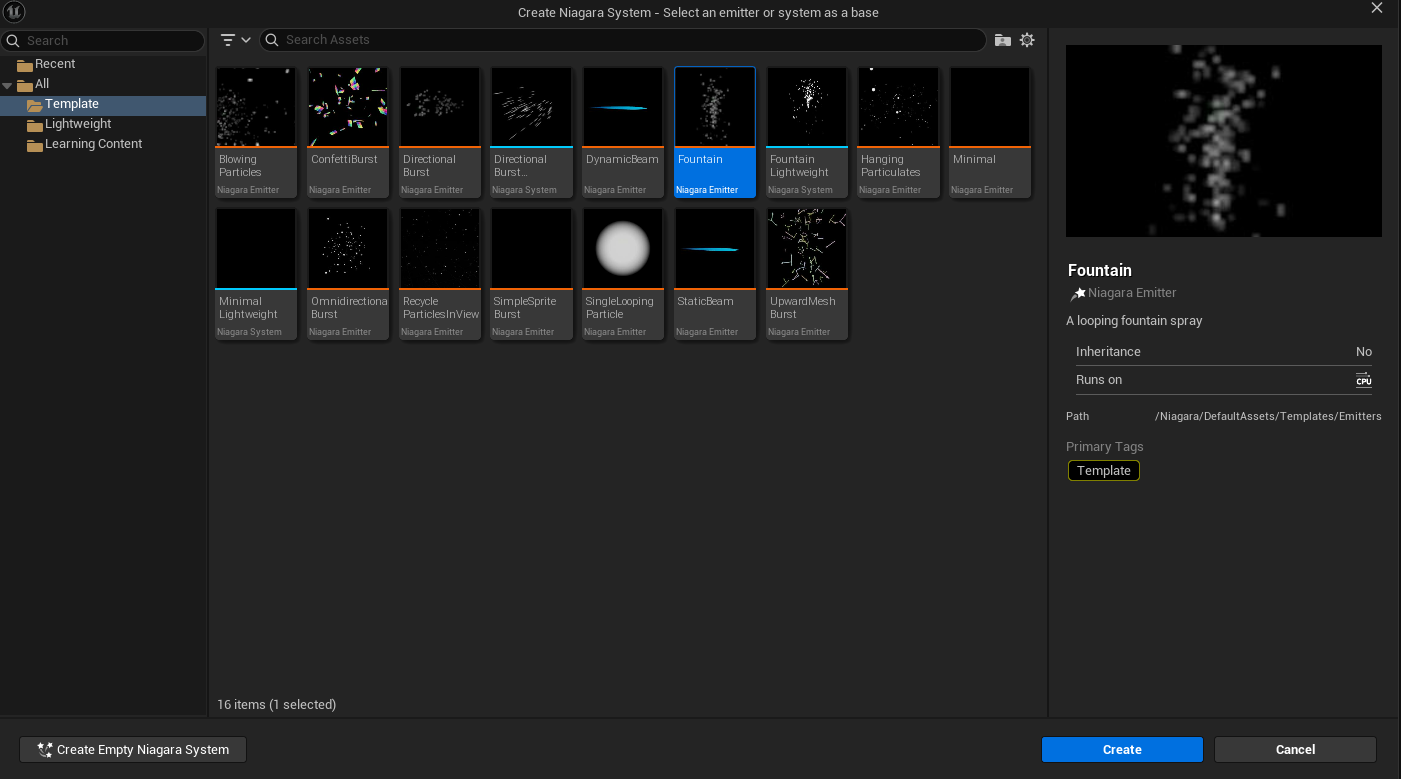The image size is (1401, 779).
Task: Choose the Directional Burst Niagara Emitter
Action: [x=440, y=132]
